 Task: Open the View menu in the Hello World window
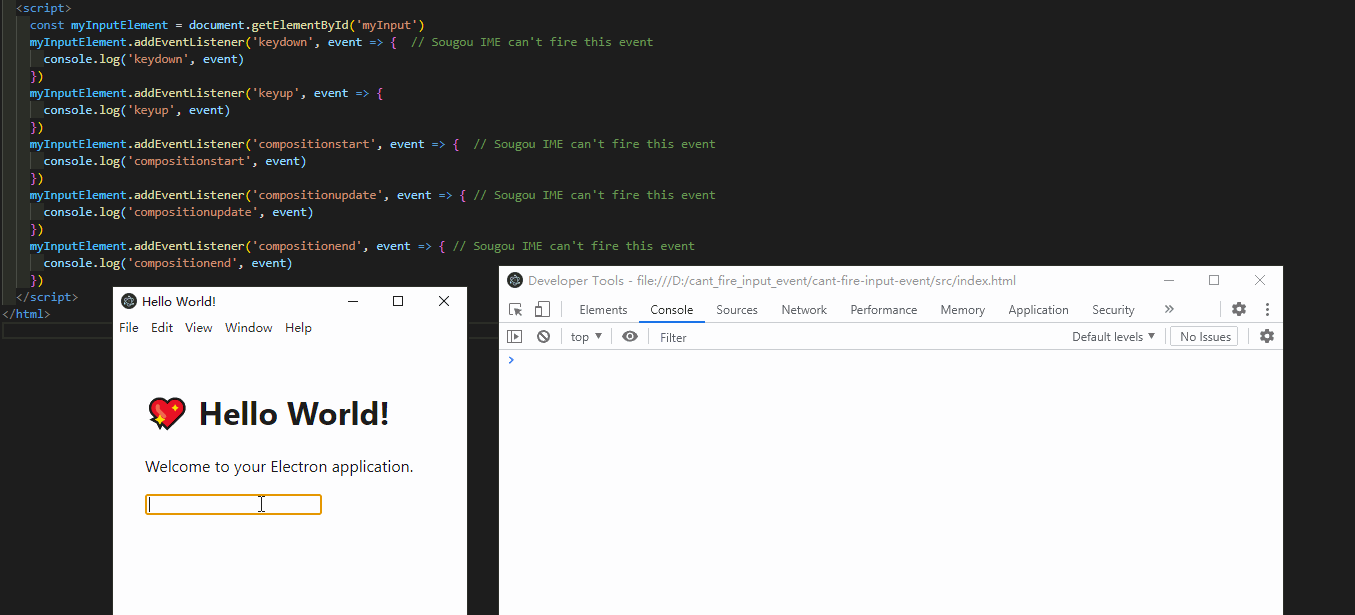[x=199, y=328]
